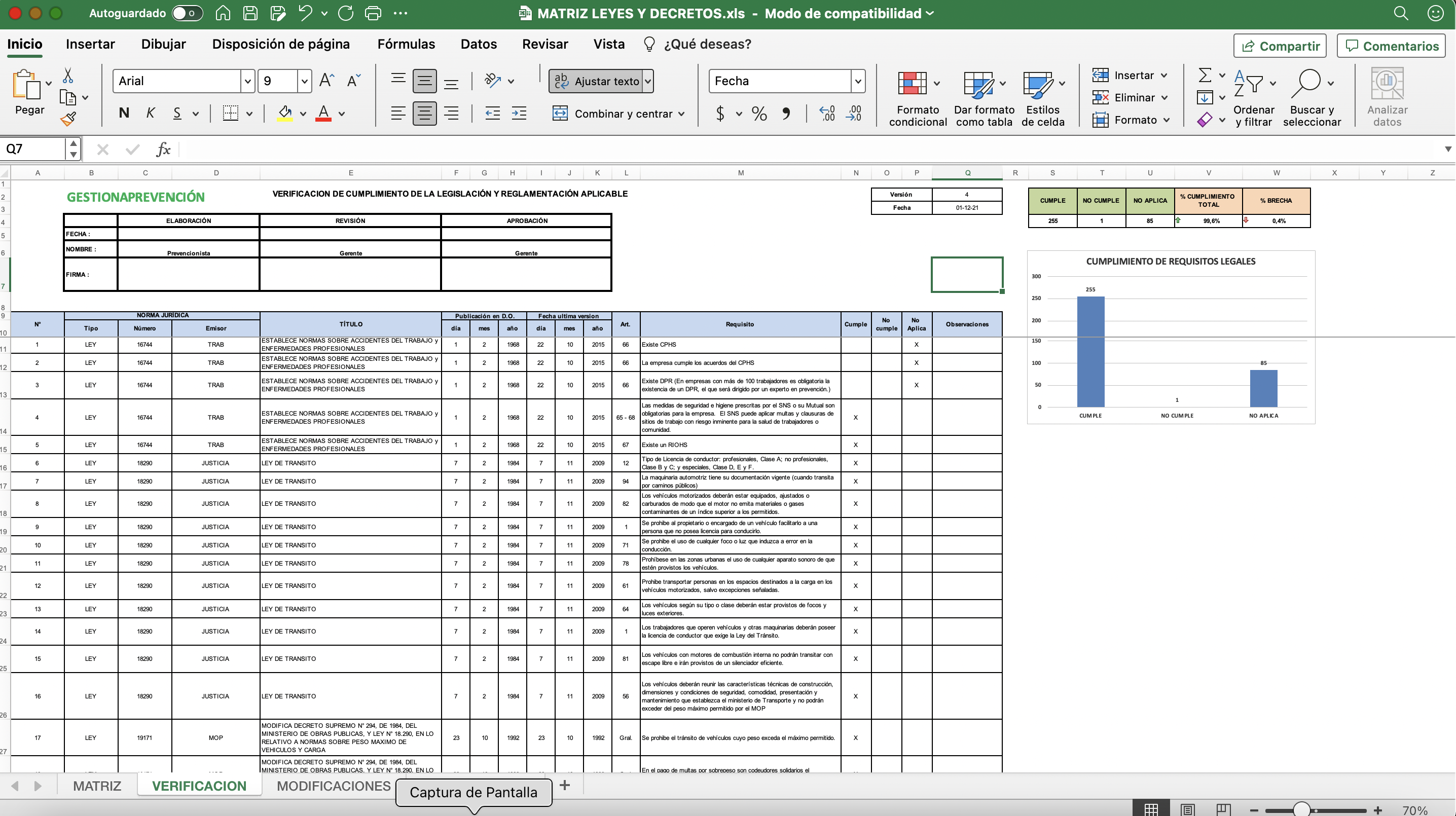This screenshot has width=1456, height=816.
Task: Expand the Insertar cells dropdown arrow
Action: 1164,75
